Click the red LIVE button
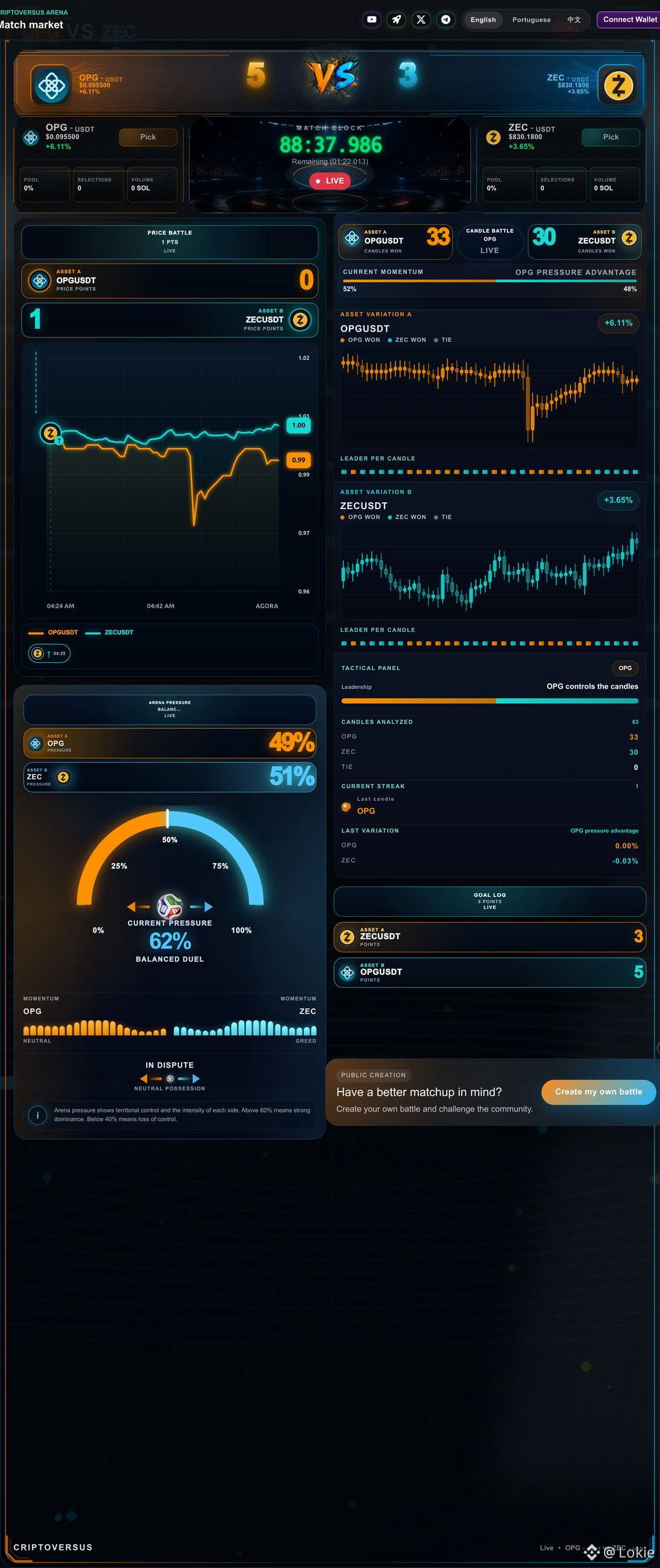This screenshot has width=660, height=1568. coord(330,181)
